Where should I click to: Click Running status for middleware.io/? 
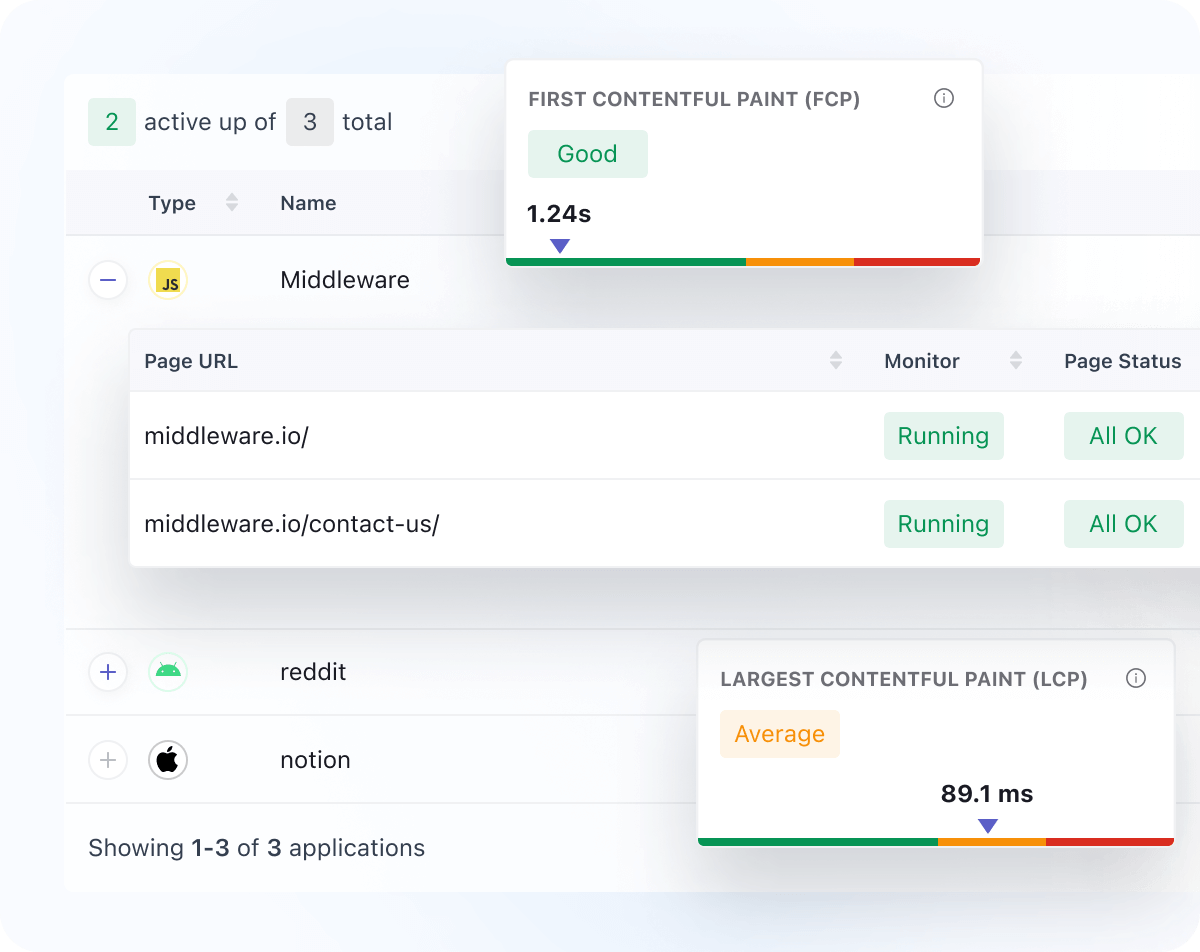[x=943, y=436]
